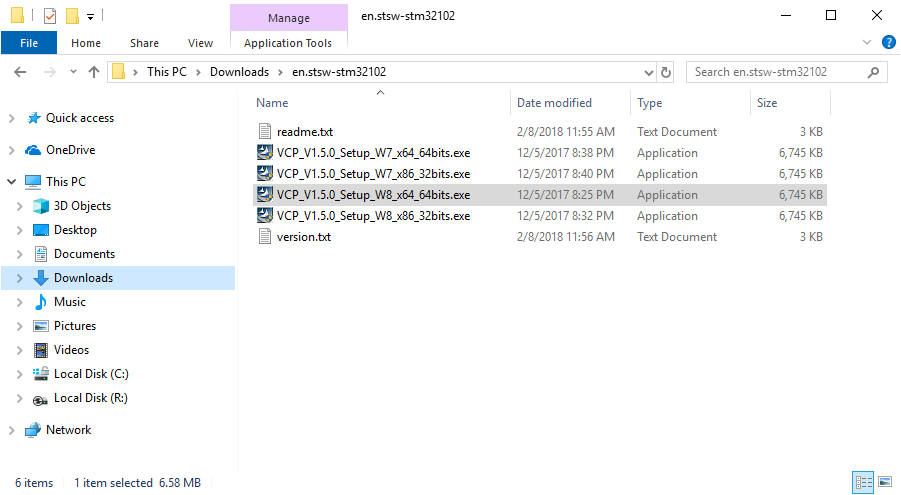Click the Forward navigation arrow
This screenshot has width=901, height=495.
coord(50,72)
